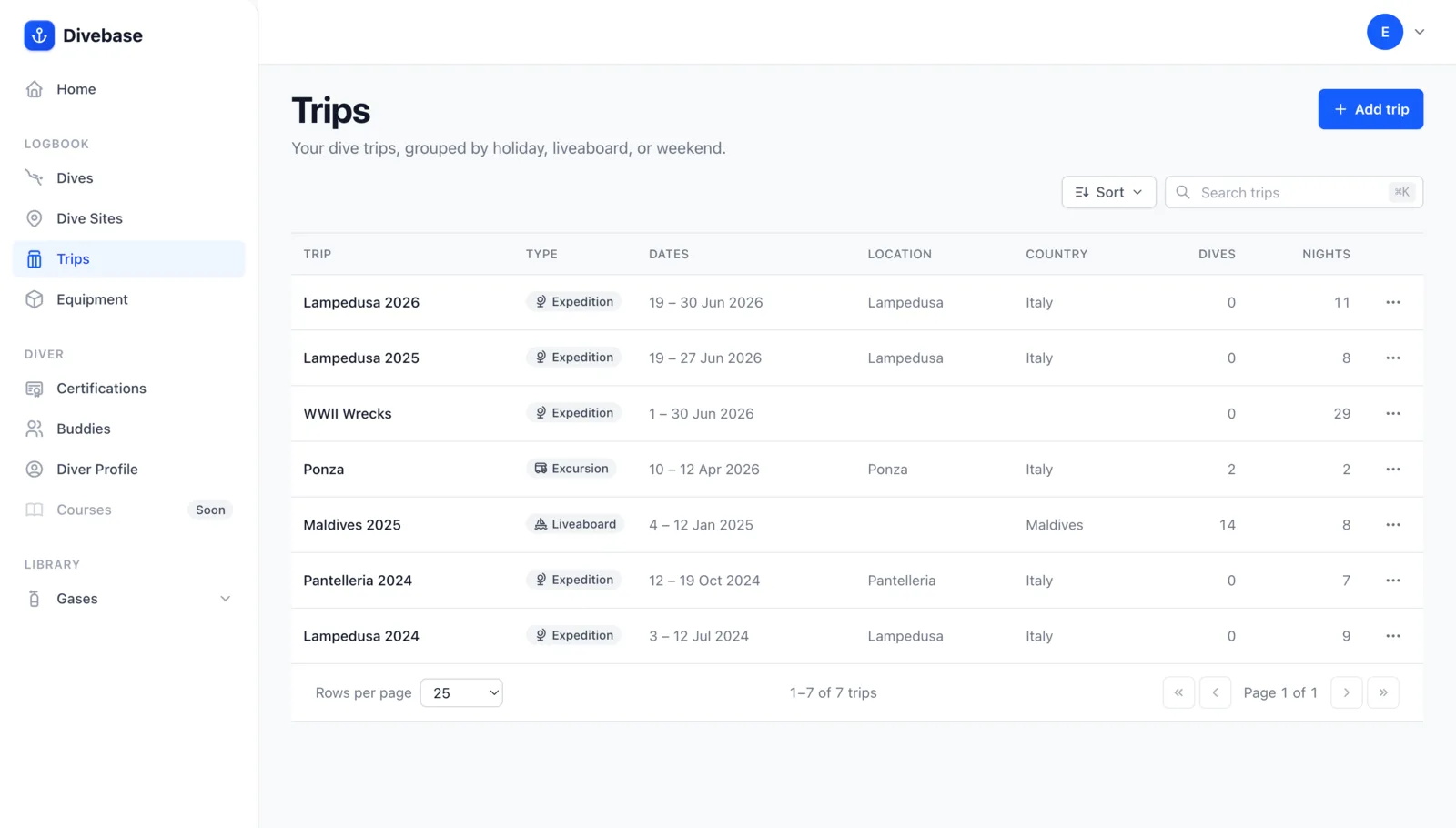Image resolution: width=1456 pixels, height=828 pixels.
Task: Click the user avatar E
Action: [x=1385, y=32]
